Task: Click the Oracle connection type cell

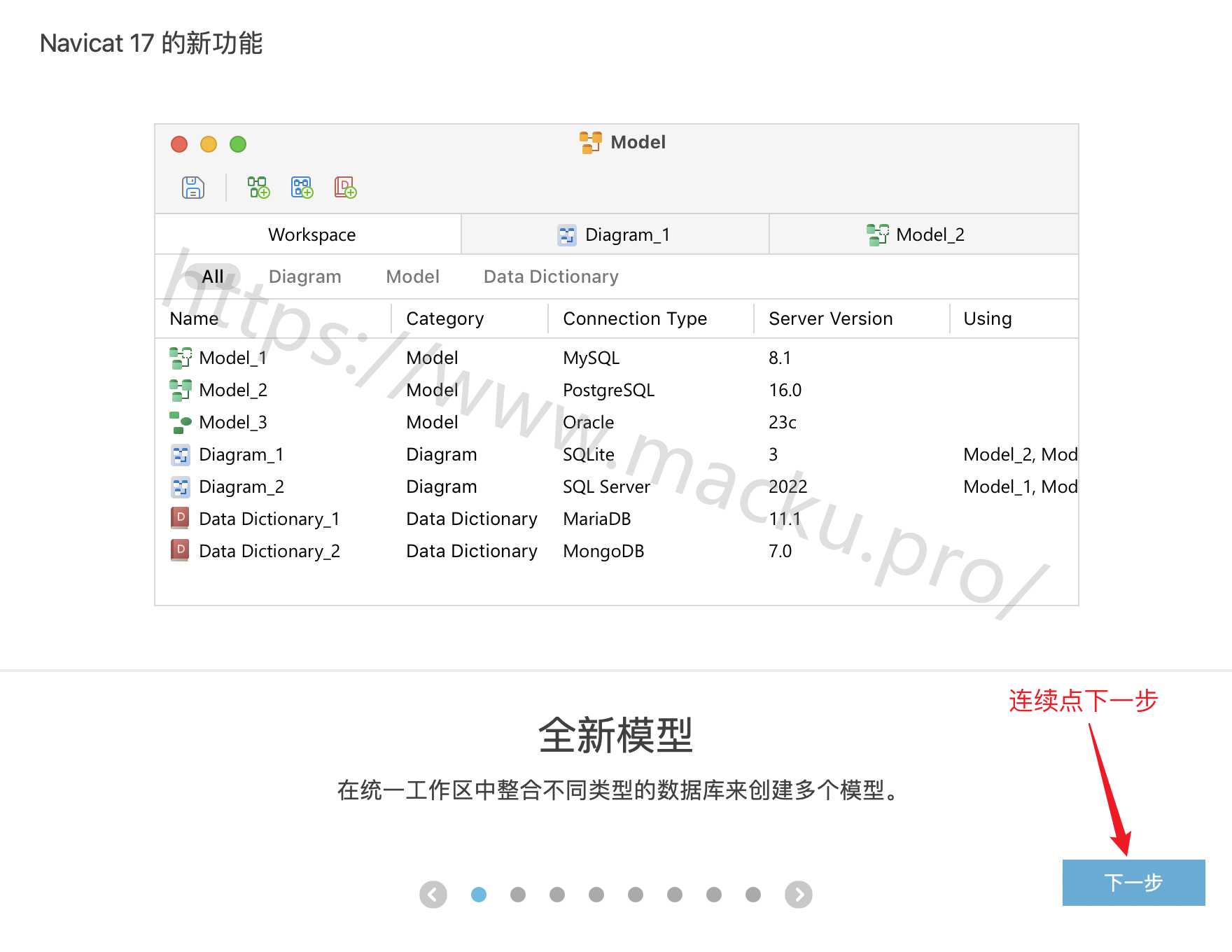Action: [589, 422]
